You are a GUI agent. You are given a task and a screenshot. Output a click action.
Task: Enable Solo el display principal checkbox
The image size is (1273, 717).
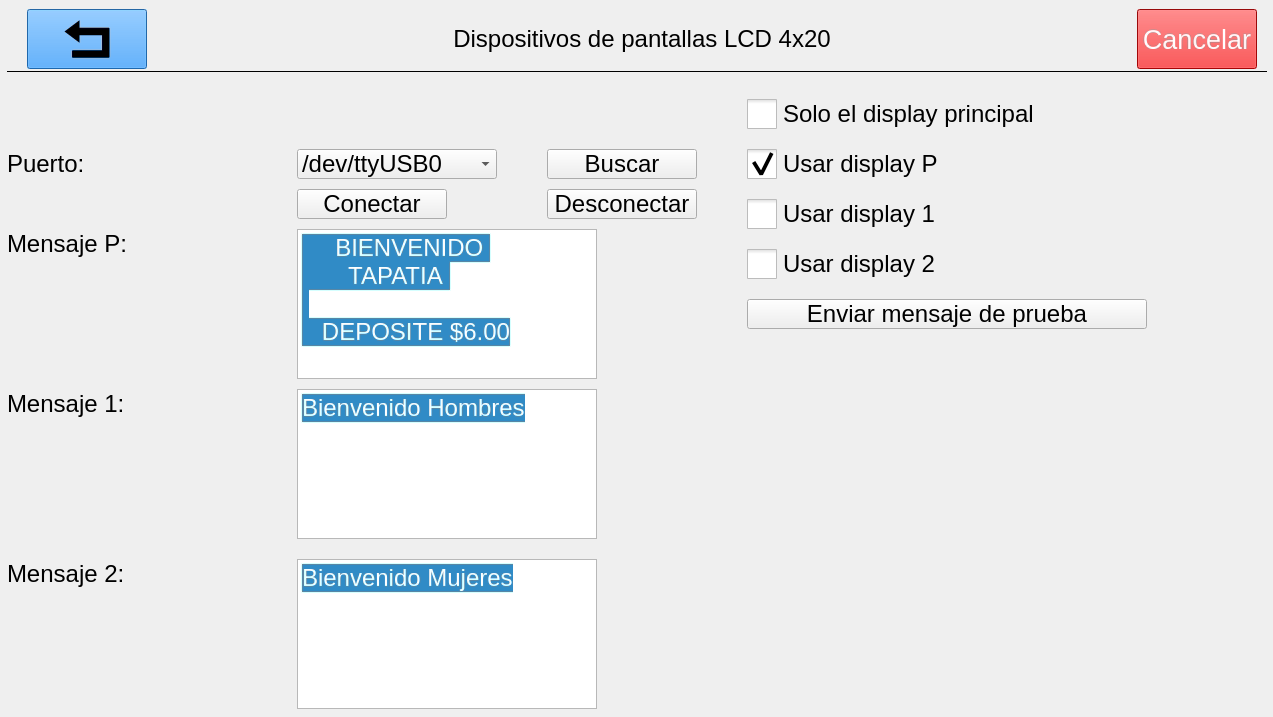[x=762, y=114]
